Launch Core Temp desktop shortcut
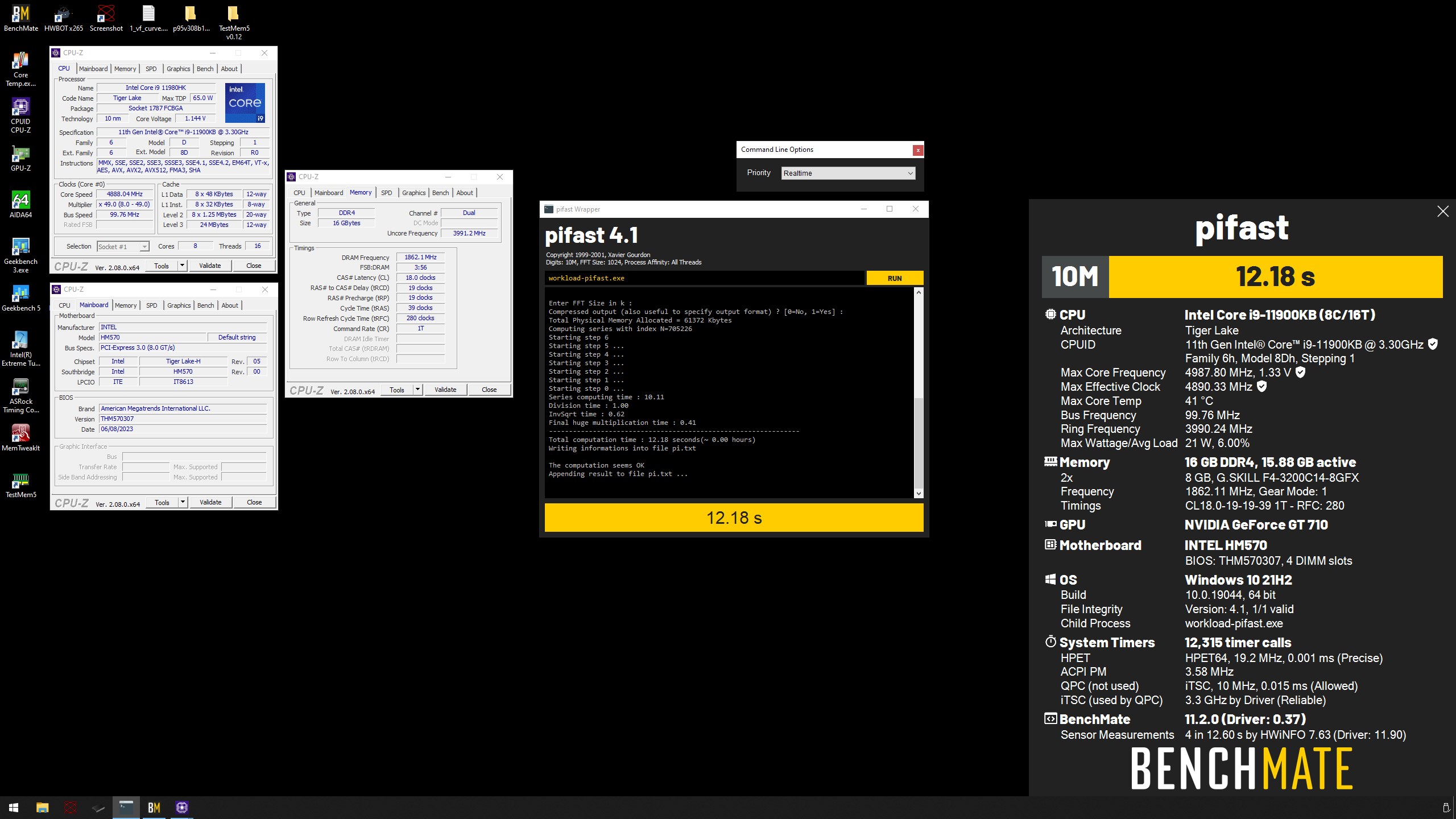 [x=21, y=69]
